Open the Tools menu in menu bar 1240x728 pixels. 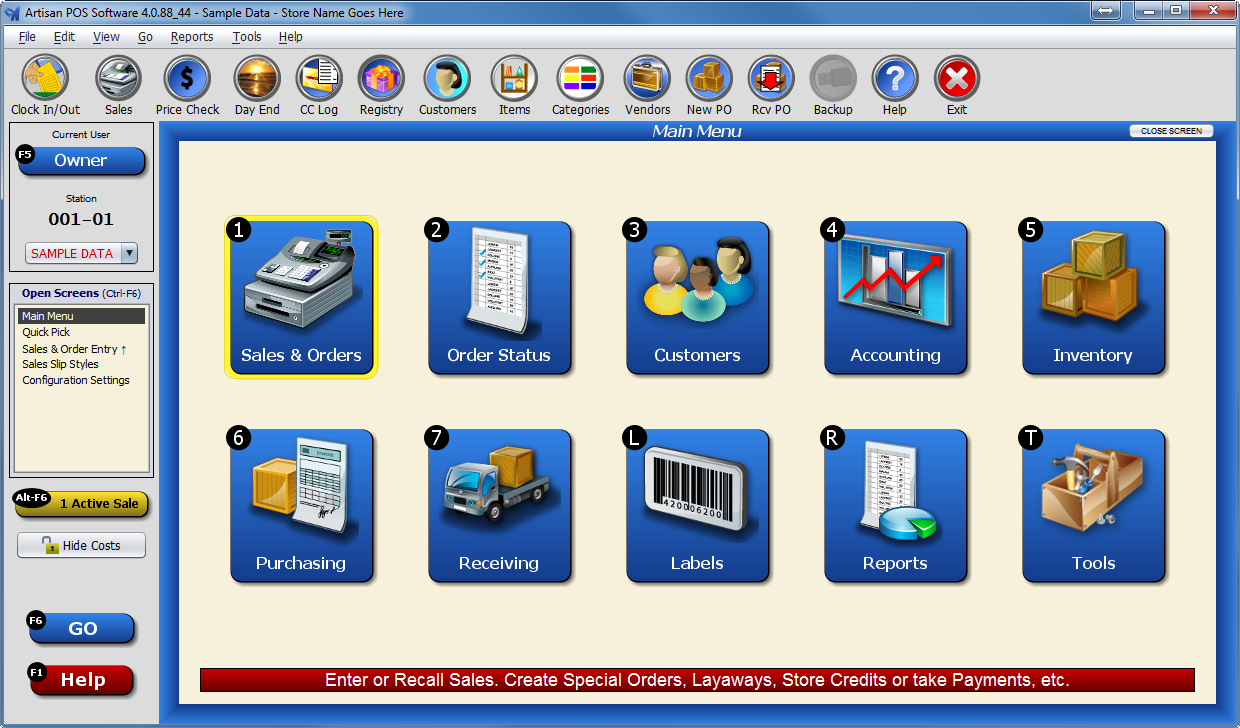point(246,37)
